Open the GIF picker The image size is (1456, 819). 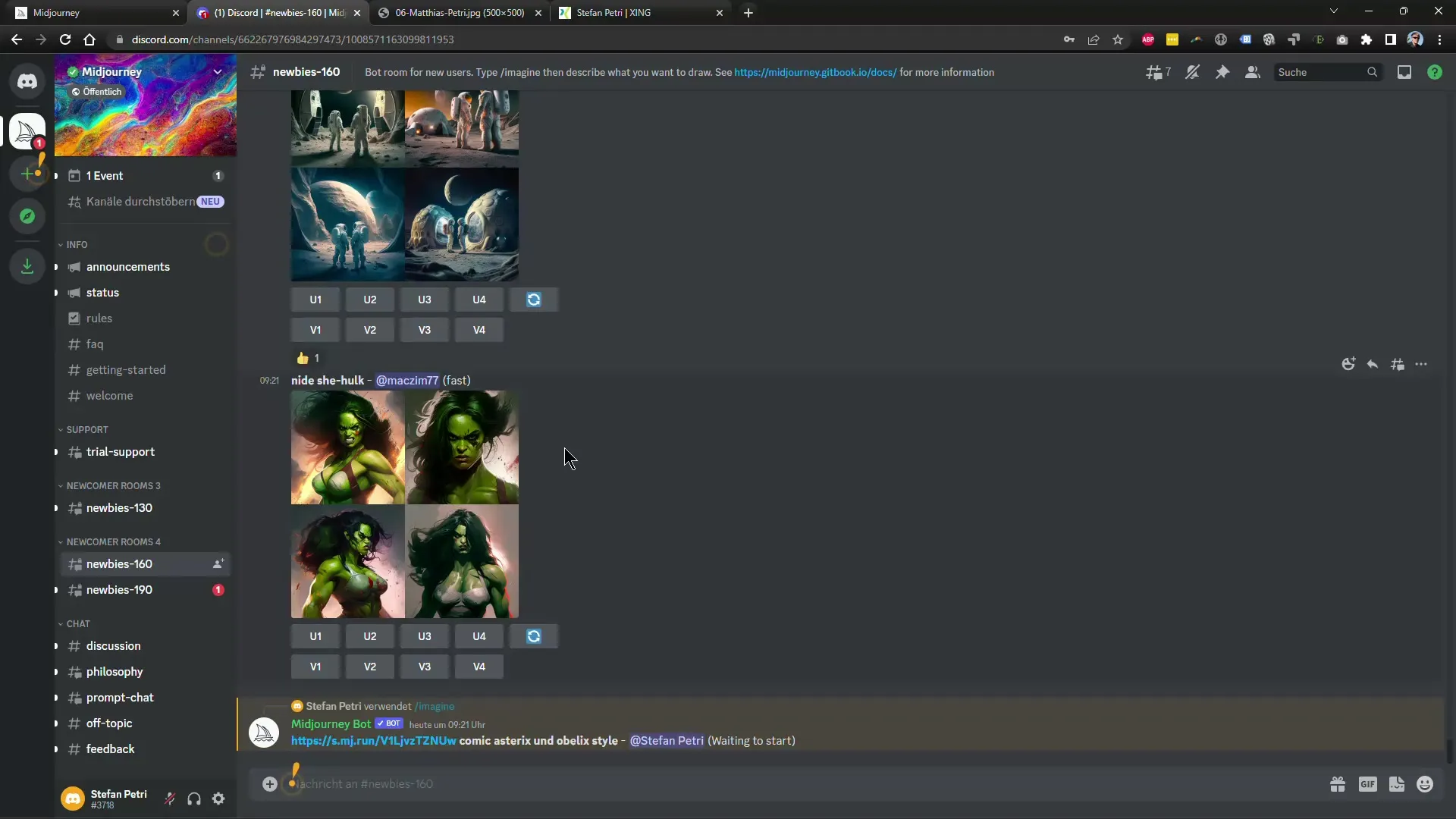pos(1367,784)
